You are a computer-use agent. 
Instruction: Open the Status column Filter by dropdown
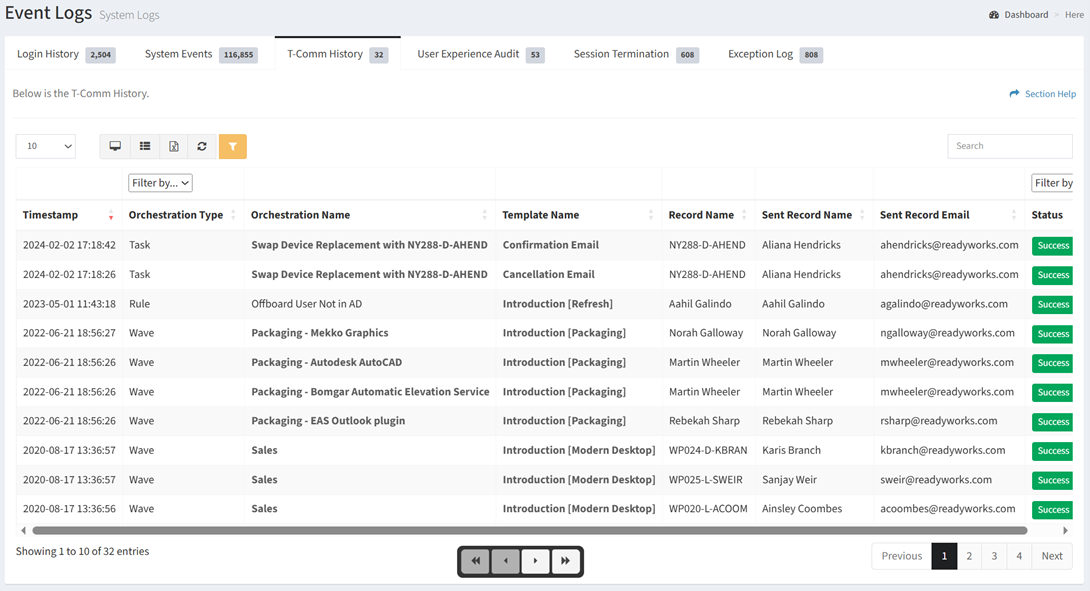click(x=1052, y=183)
